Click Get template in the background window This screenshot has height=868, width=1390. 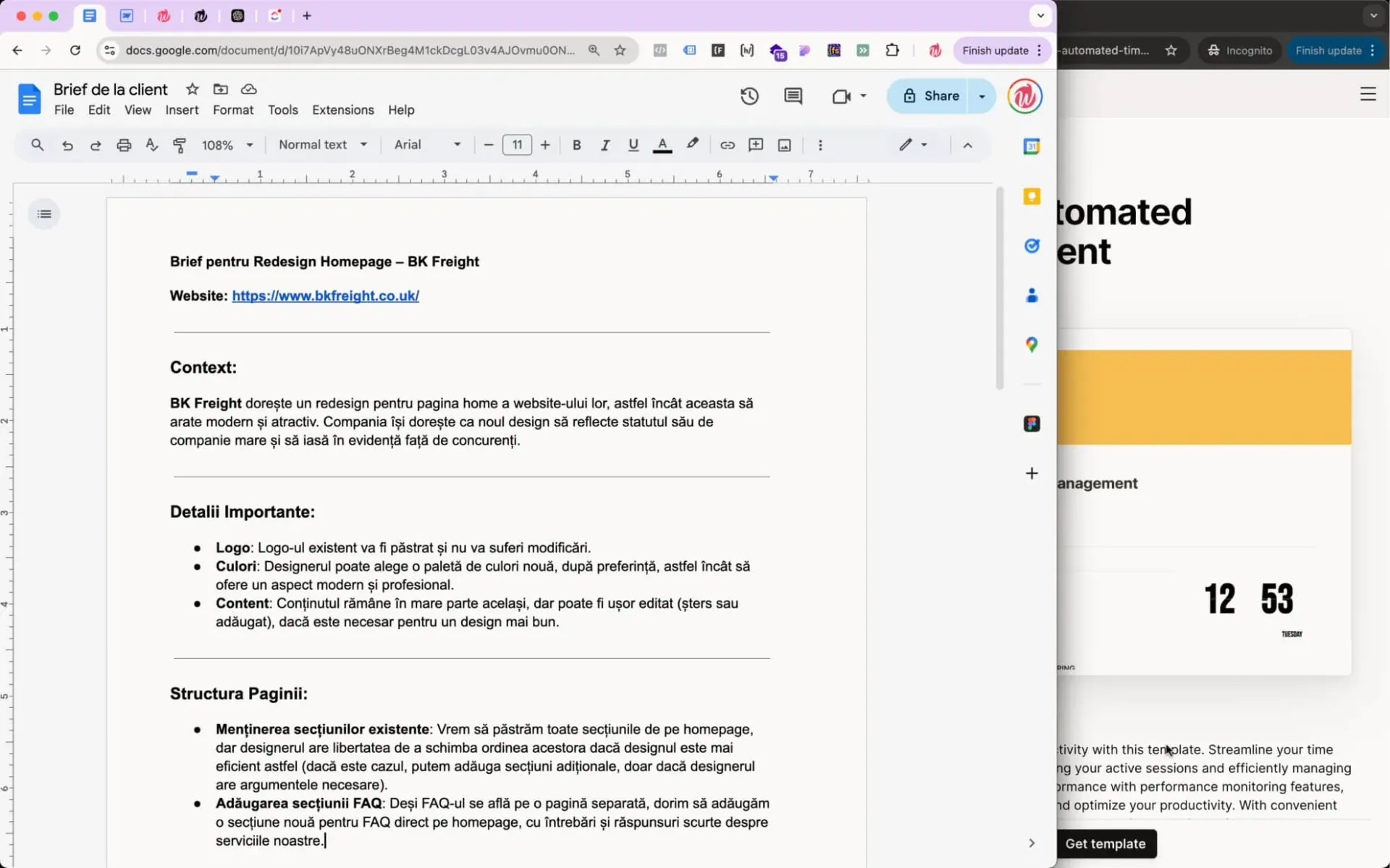pos(1105,843)
